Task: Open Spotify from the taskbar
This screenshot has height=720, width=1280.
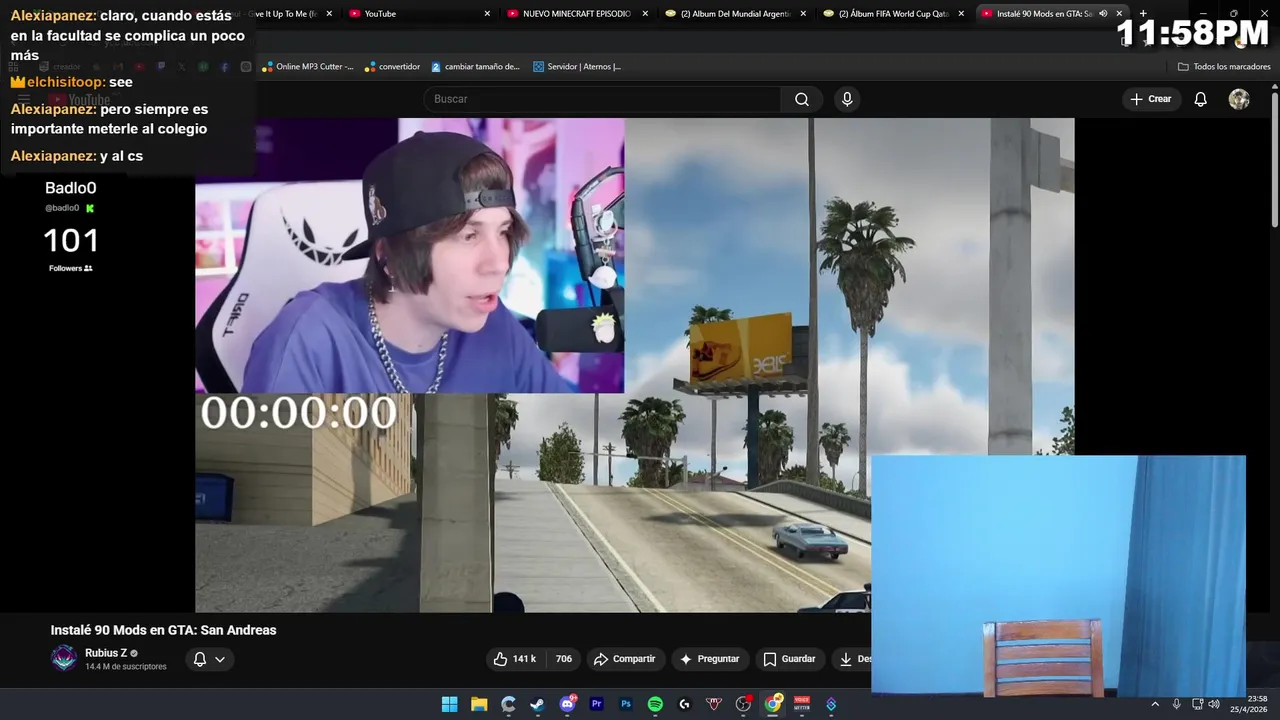Action: (655, 704)
